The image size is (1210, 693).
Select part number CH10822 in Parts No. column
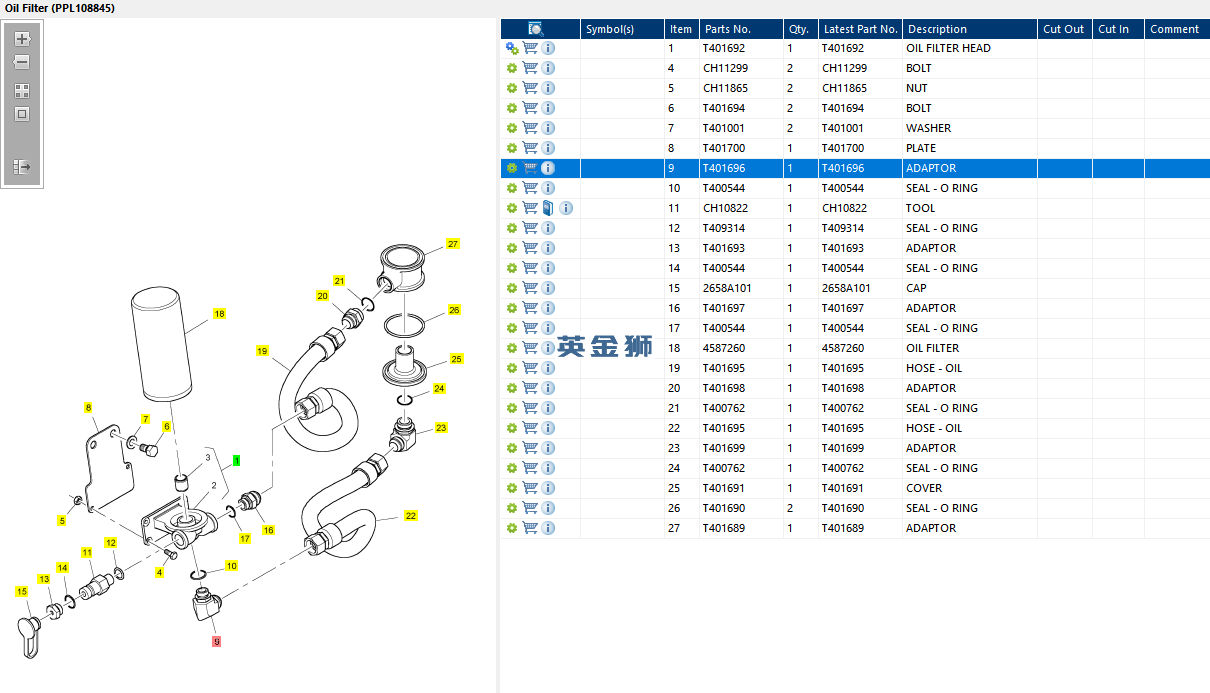741,208
